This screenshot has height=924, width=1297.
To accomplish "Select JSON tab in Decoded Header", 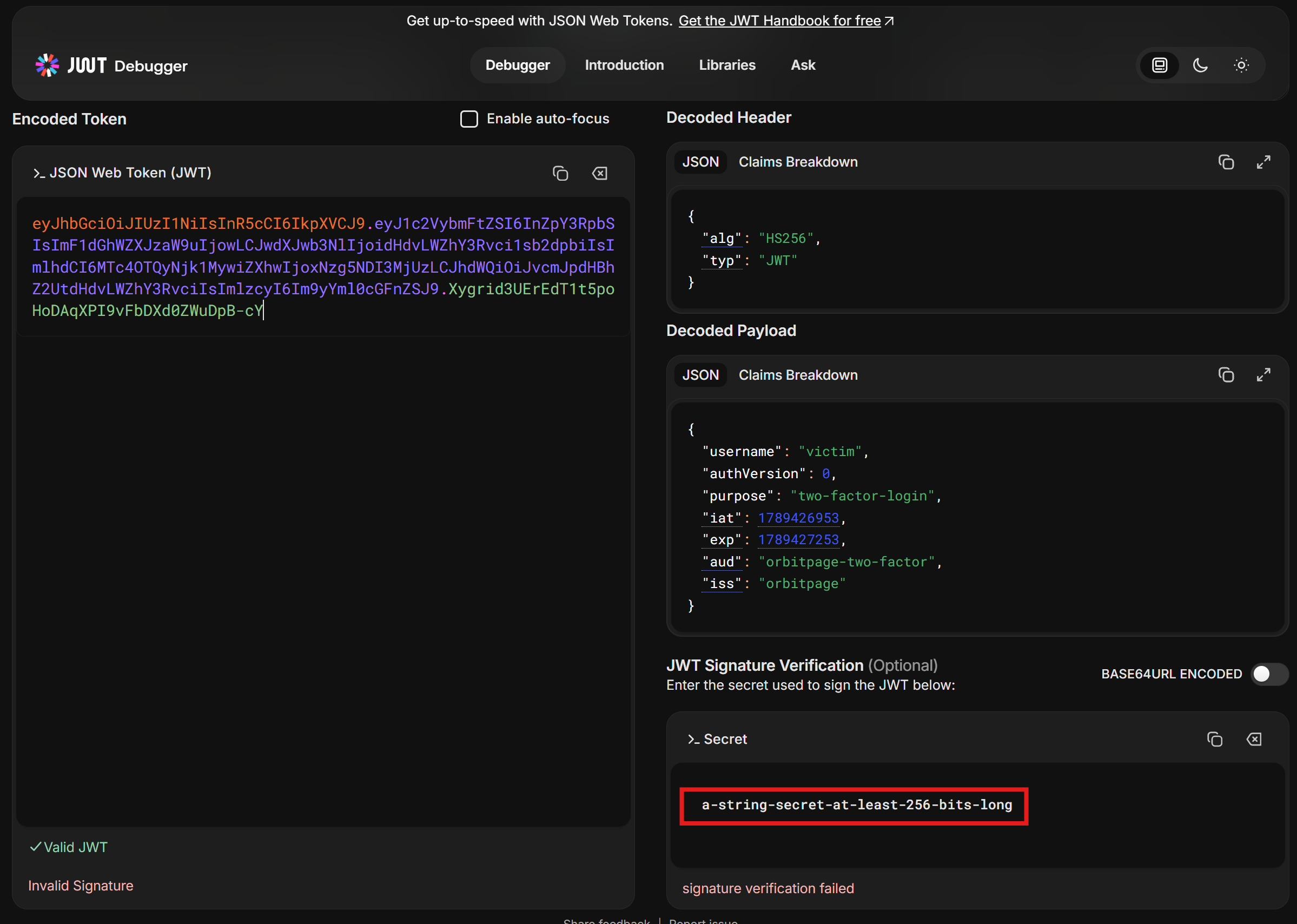I will [x=700, y=162].
